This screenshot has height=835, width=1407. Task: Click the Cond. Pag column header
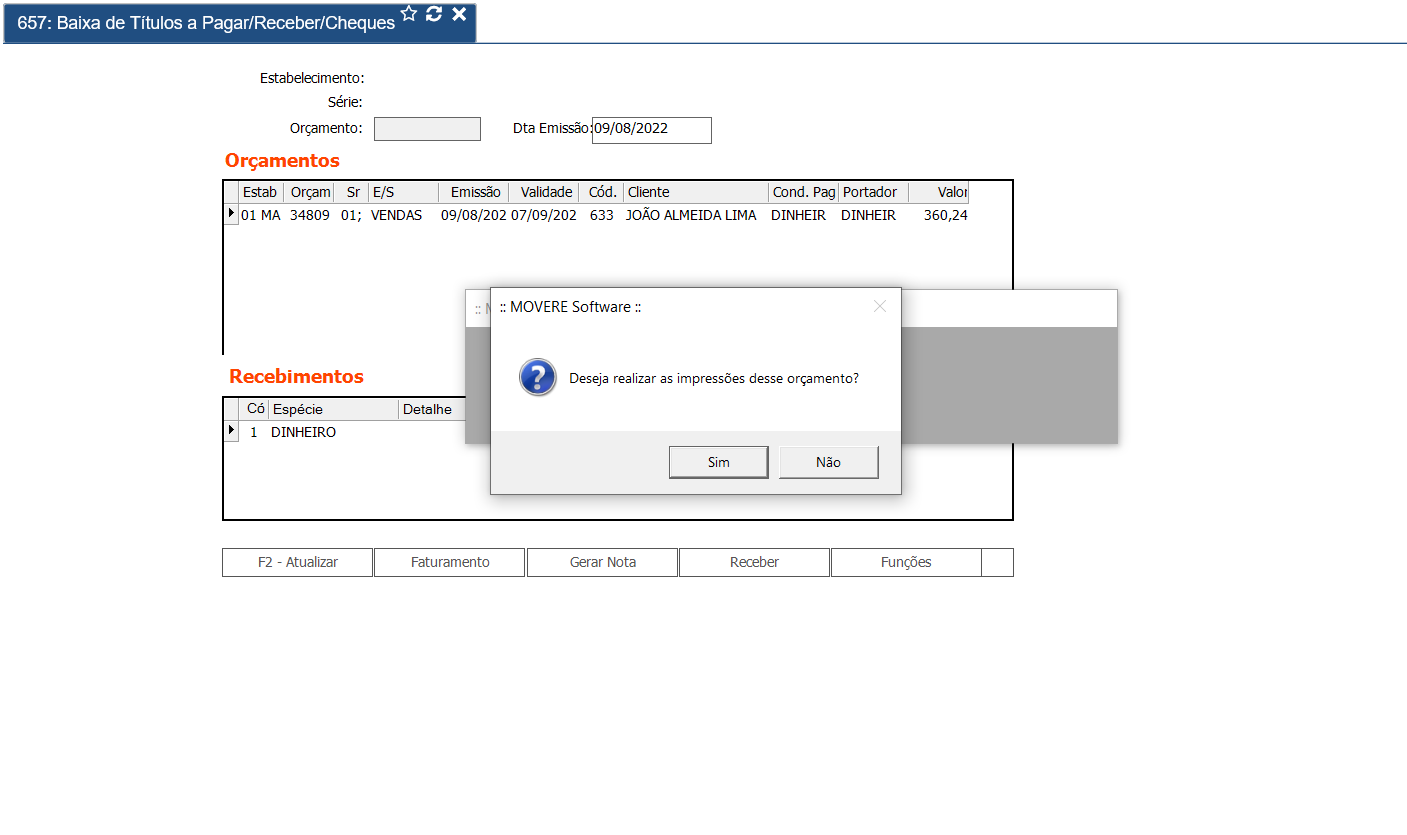pyautogui.click(x=804, y=192)
